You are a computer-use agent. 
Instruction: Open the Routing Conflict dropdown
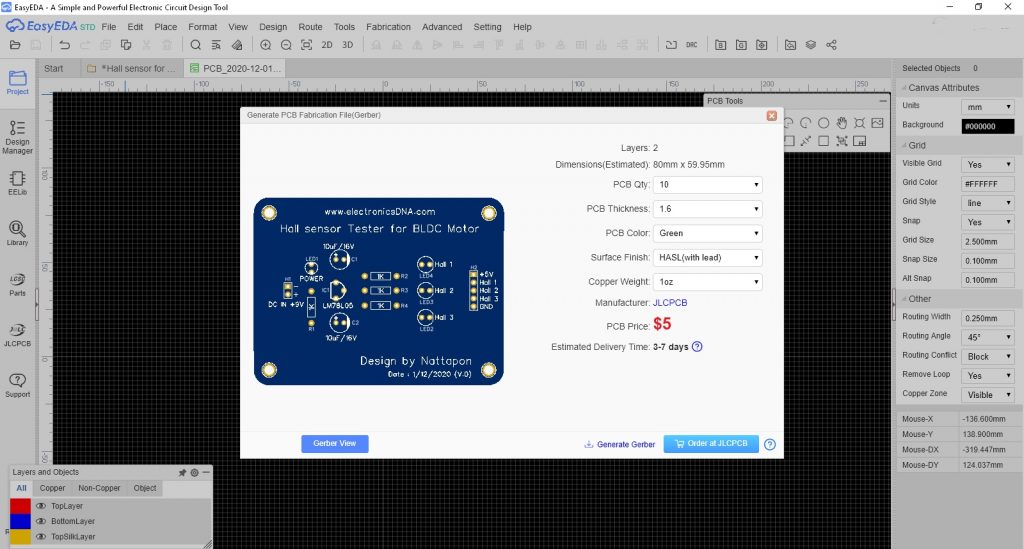pyautogui.click(x=987, y=356)
